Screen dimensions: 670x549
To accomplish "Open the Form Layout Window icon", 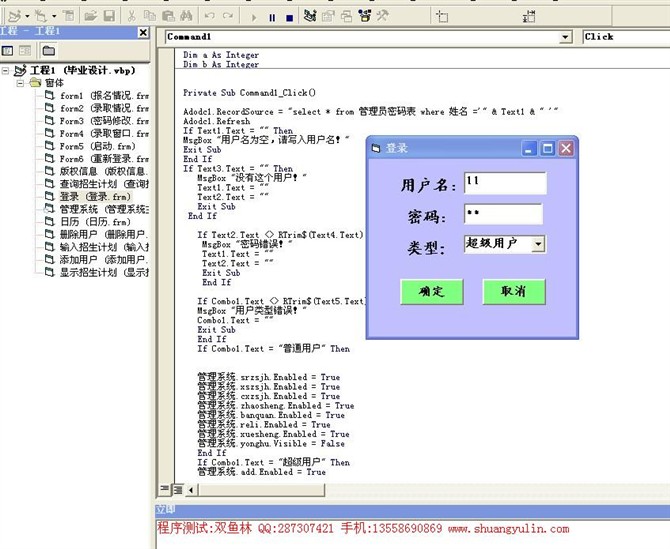I will pyautogui.click(x=346, y=16).
